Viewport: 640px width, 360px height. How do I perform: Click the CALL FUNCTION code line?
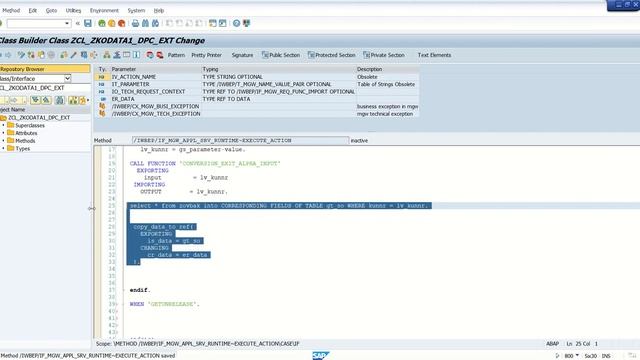point(205,163)
